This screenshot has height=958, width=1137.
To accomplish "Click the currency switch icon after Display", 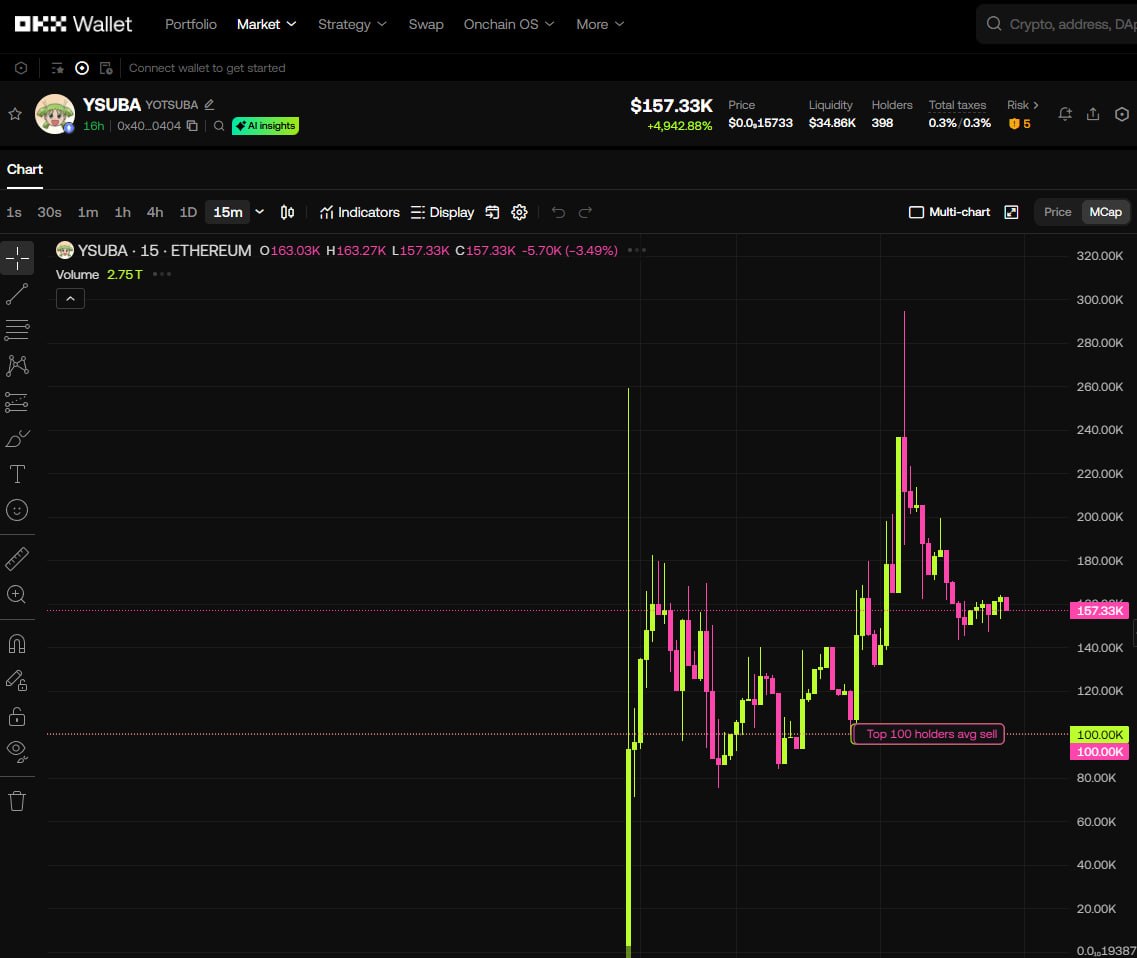I will 492,212.
